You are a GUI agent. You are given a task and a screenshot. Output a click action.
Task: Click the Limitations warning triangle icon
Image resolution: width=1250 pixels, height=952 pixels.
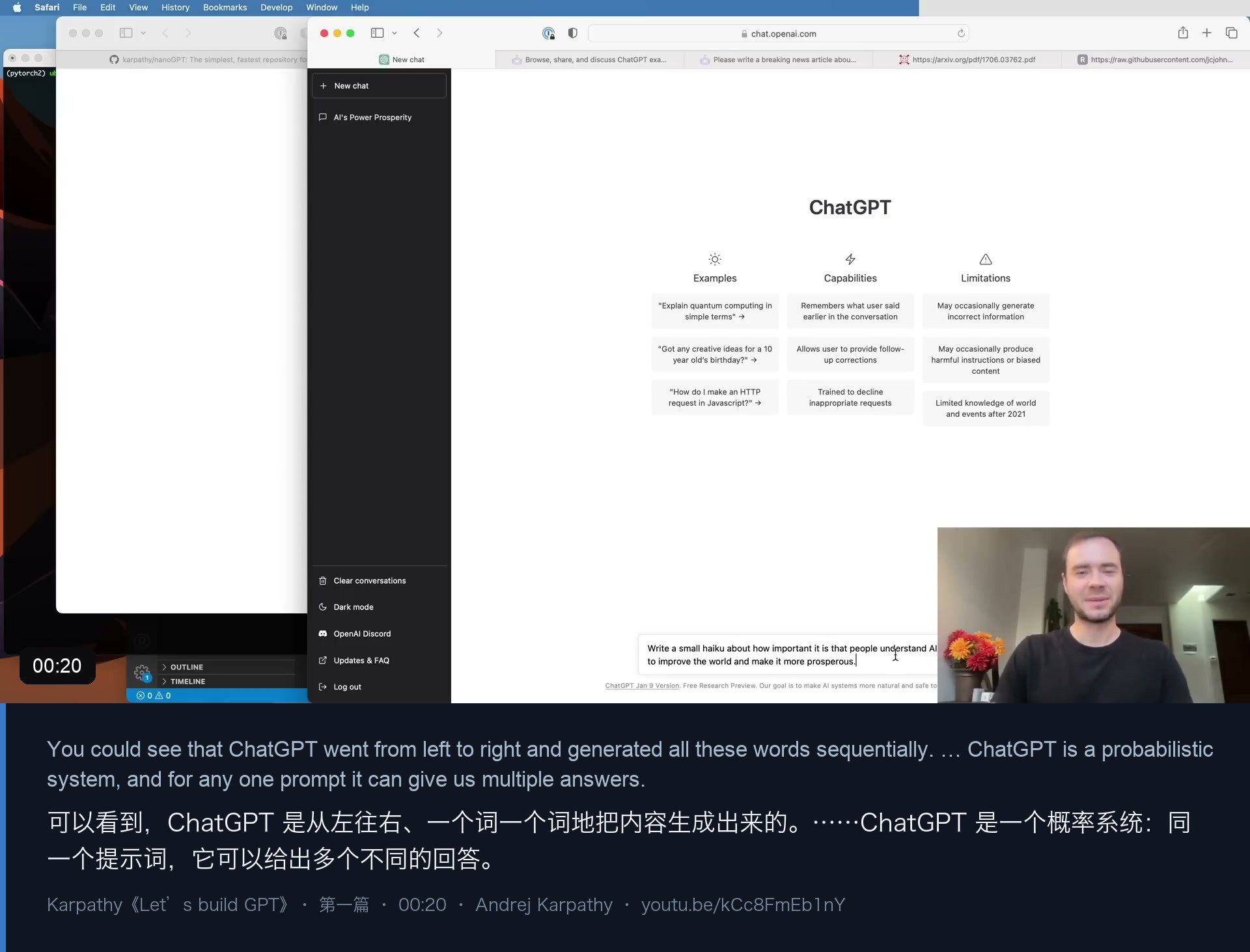pyautogui.click(x=986, y=259)
